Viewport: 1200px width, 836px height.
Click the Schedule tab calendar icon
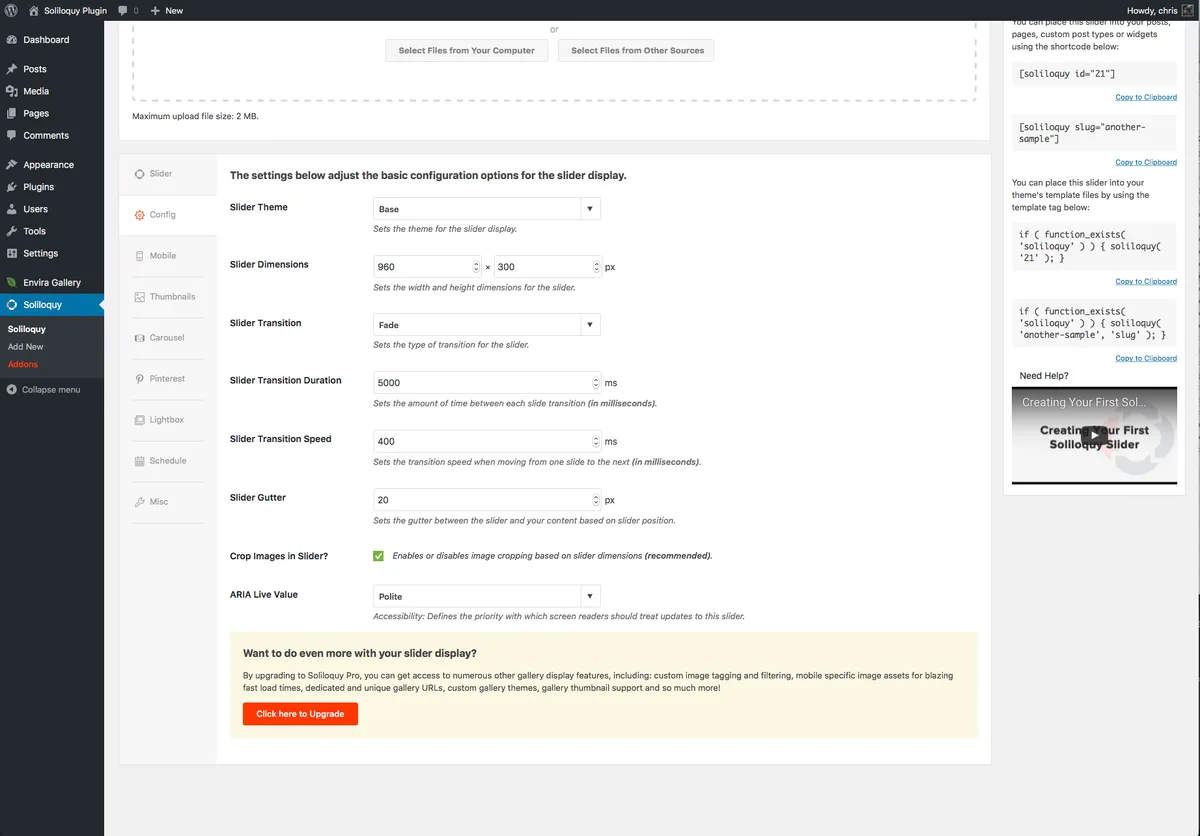[x=140, y=461]
